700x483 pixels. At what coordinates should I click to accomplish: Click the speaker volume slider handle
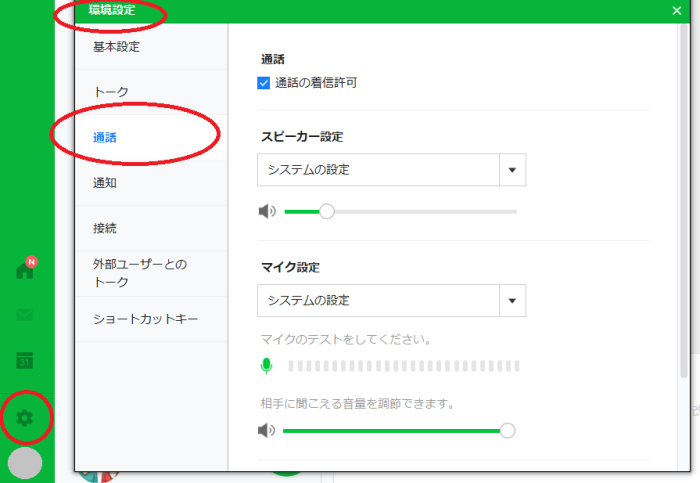click(327, 211)
